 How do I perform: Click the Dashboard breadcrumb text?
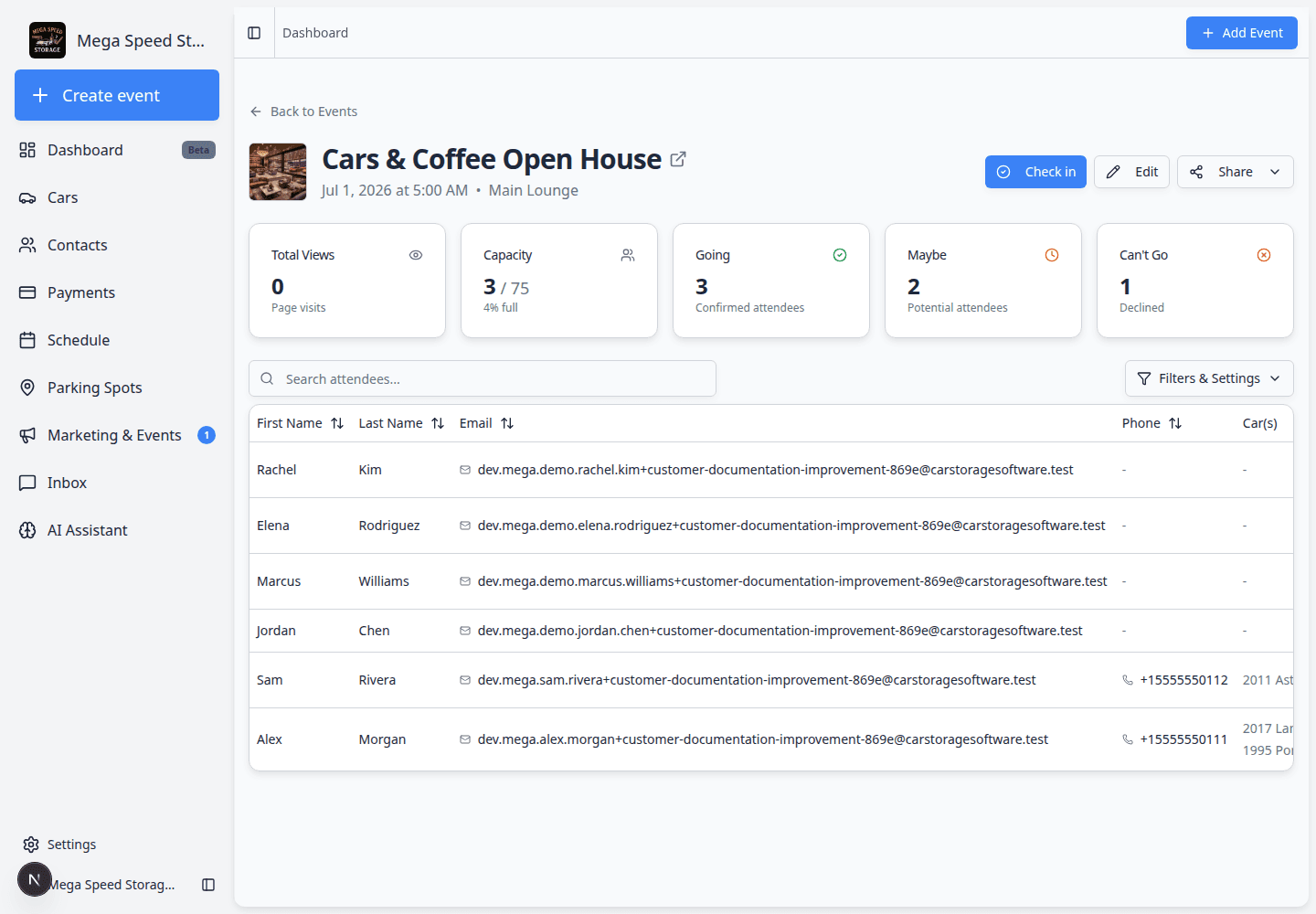pos(315,33)
